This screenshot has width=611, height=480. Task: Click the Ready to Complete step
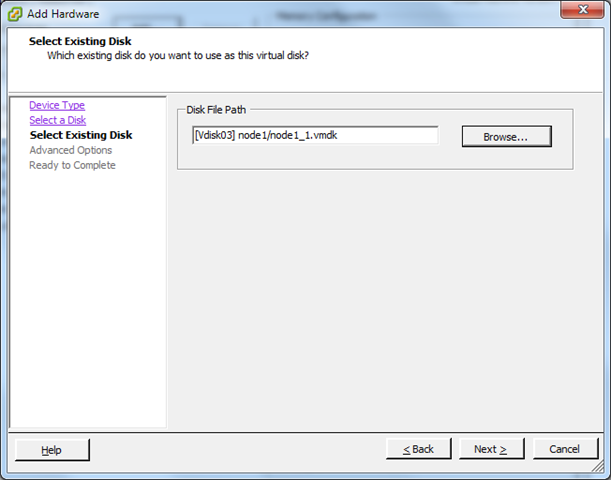pos(72,165)
